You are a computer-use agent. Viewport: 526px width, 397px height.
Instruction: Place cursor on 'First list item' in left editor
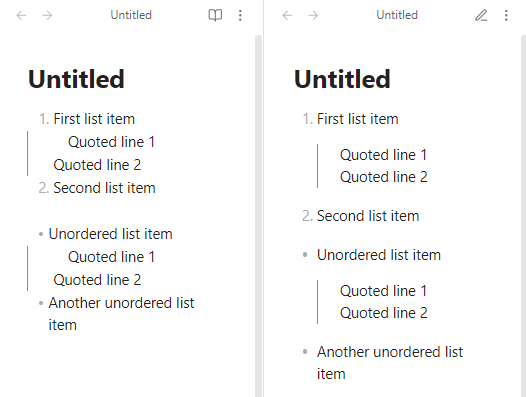click(x=94, y=119)
